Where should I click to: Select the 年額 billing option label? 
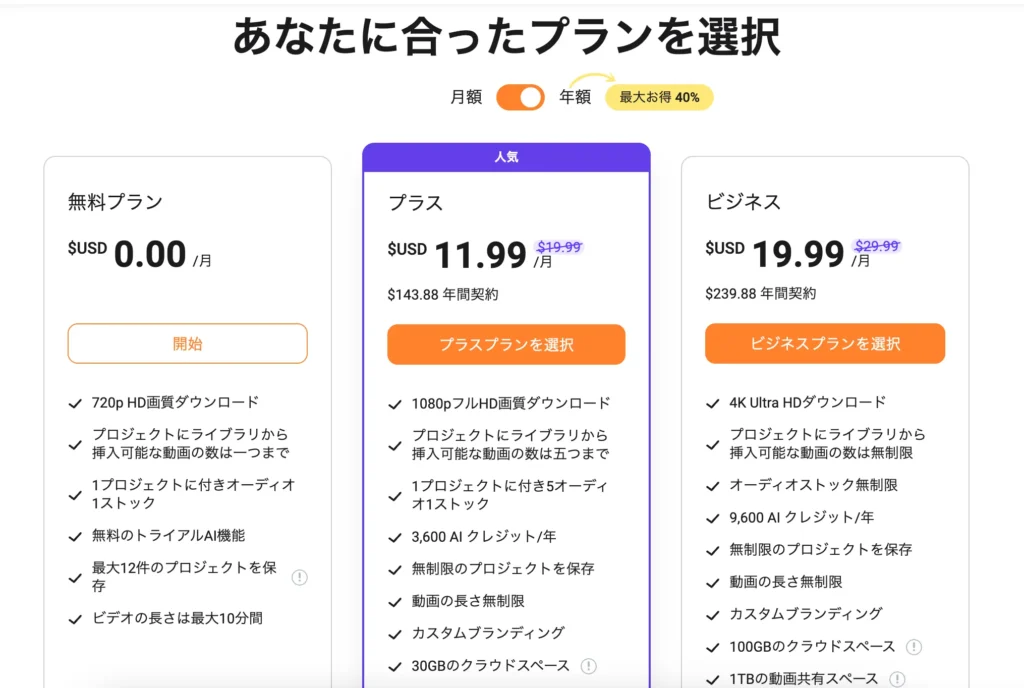pos(574,97)
